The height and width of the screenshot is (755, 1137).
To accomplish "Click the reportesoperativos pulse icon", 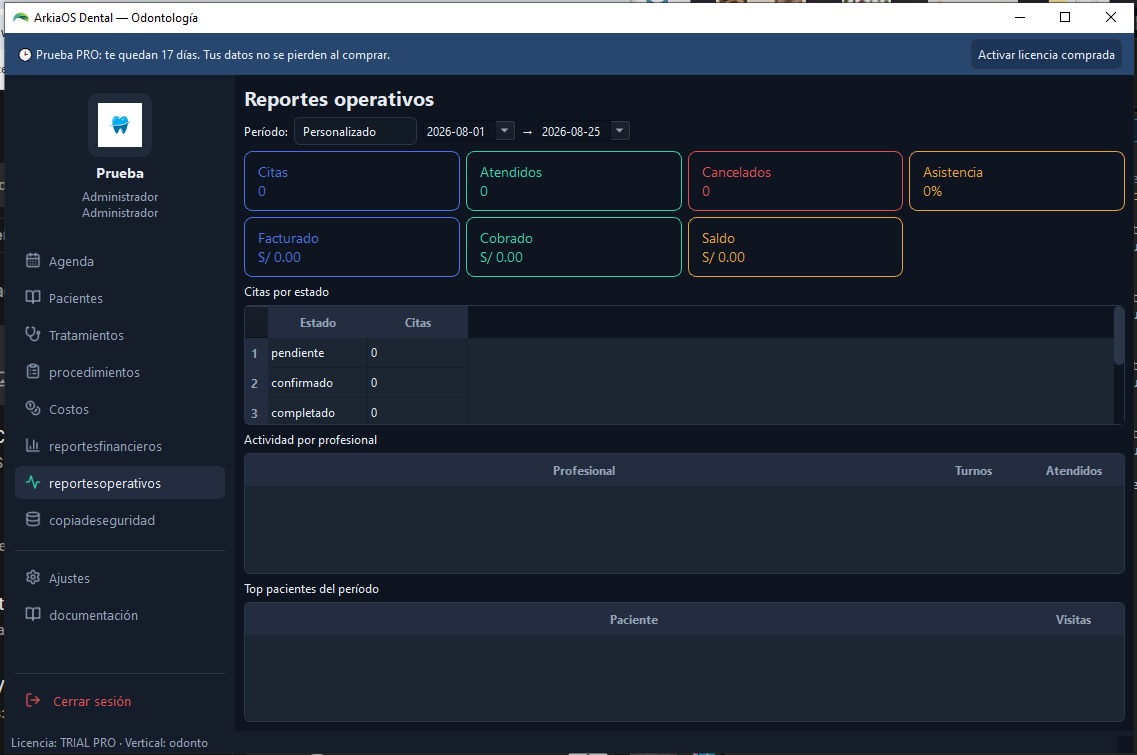I will point(33,482).
